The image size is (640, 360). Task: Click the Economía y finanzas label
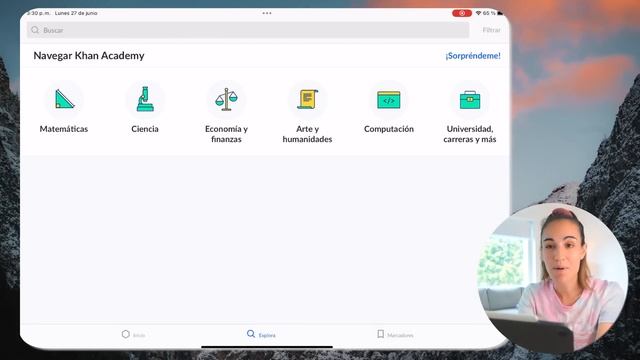coord(226,134)
